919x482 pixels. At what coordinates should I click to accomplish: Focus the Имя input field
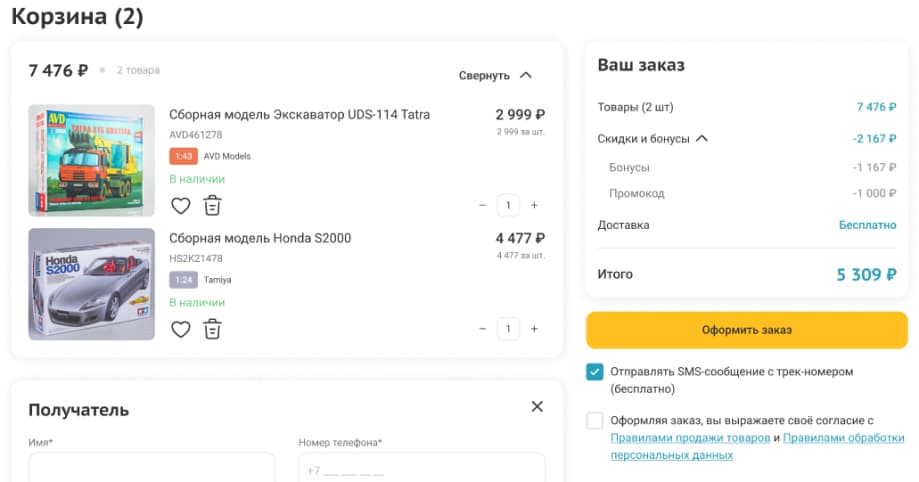coord(151,468)
